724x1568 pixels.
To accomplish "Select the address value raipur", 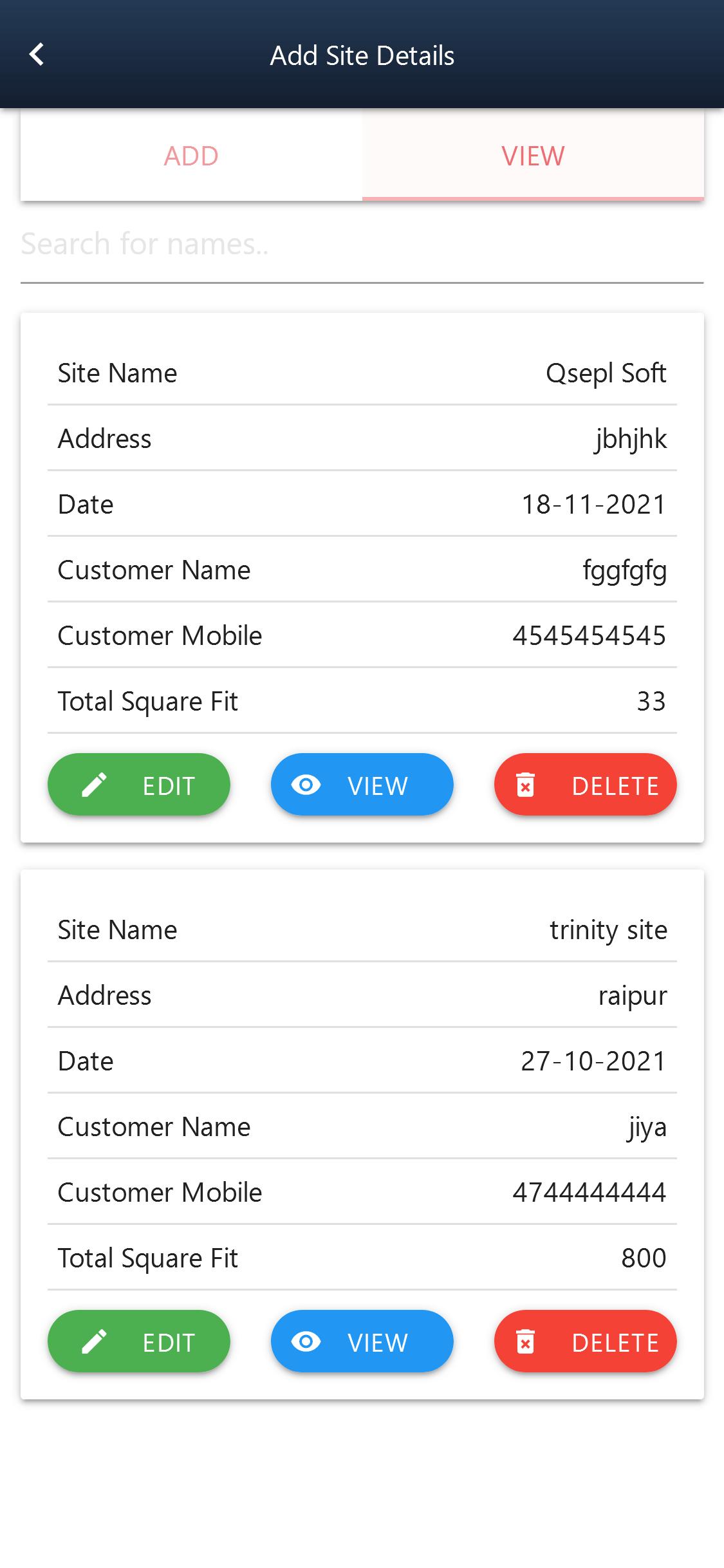I will point(633,996).
